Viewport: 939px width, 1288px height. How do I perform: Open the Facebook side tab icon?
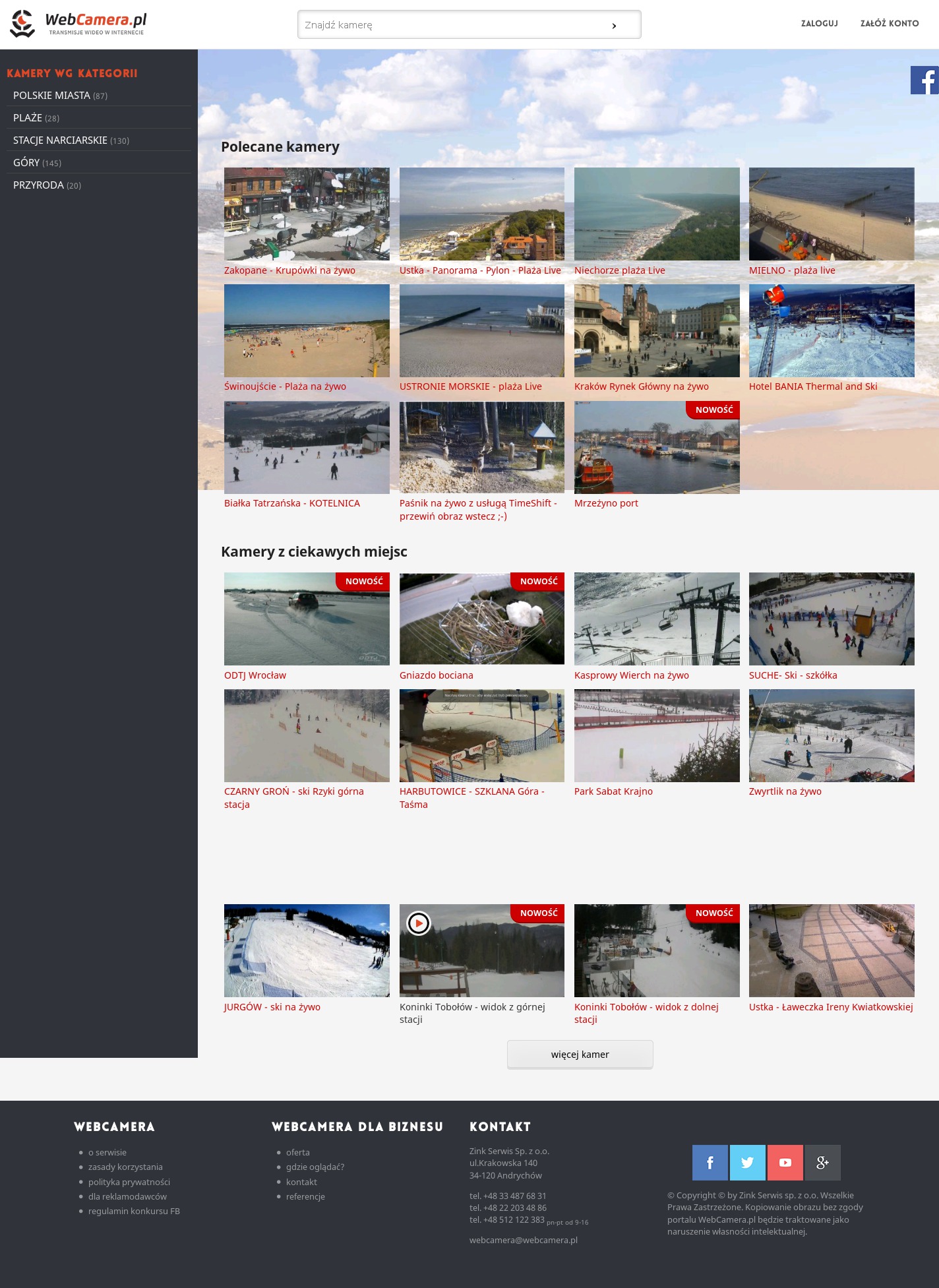point(924,80)
